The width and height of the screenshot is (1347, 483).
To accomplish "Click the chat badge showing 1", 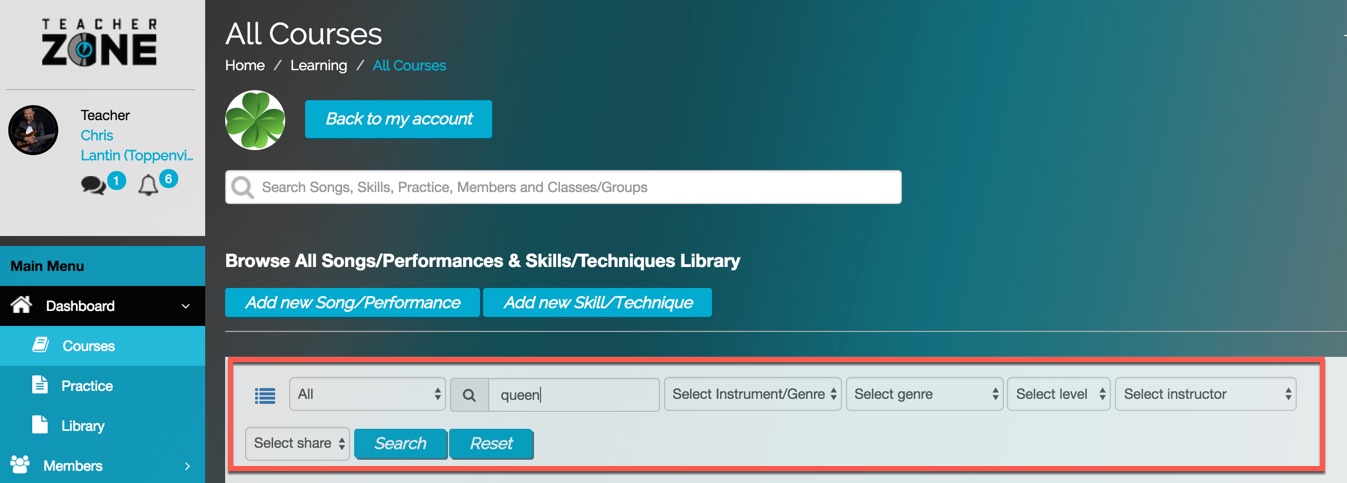I will (116, 181).
